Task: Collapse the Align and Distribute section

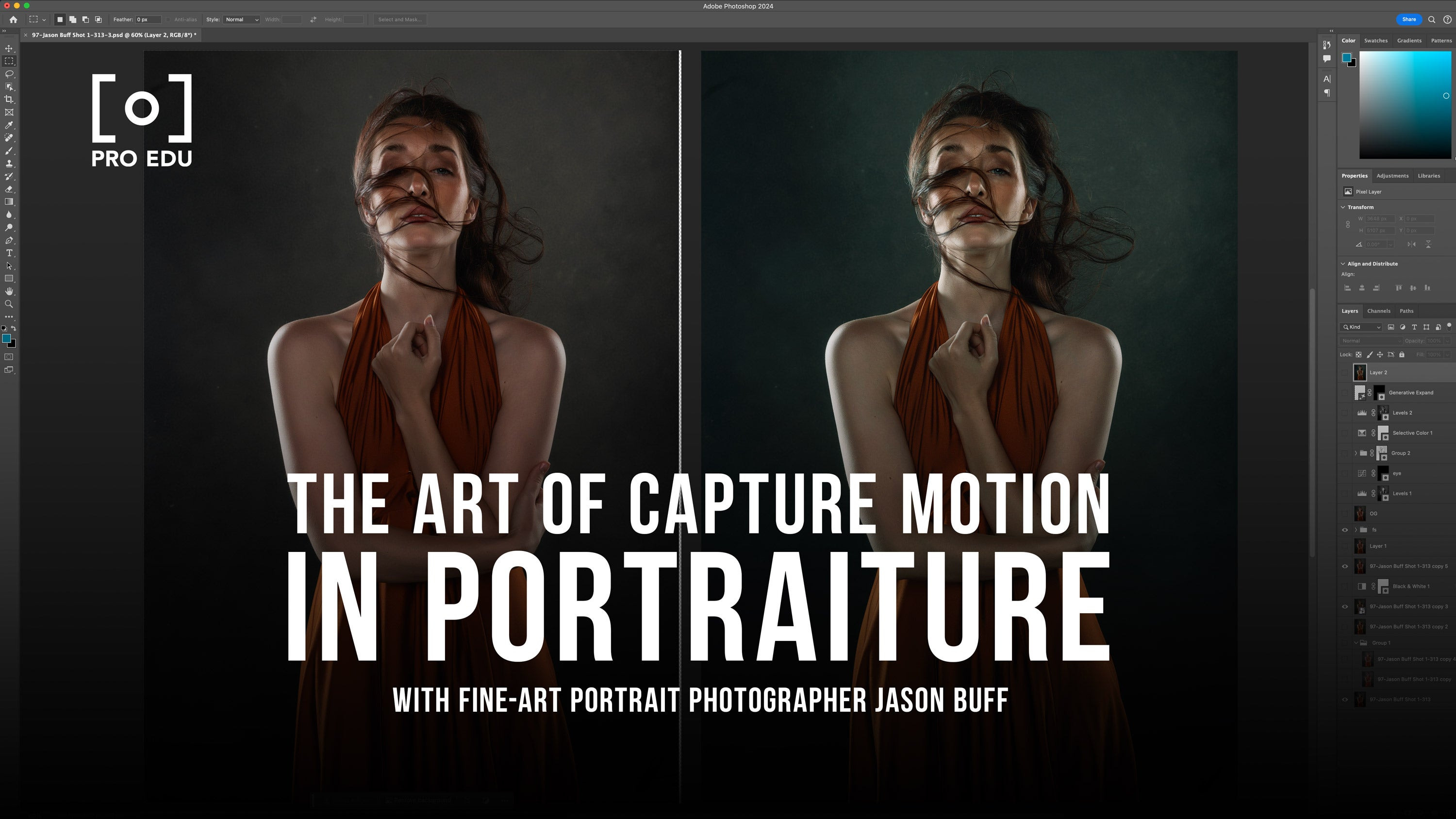Action: (x=1343, y=264)
